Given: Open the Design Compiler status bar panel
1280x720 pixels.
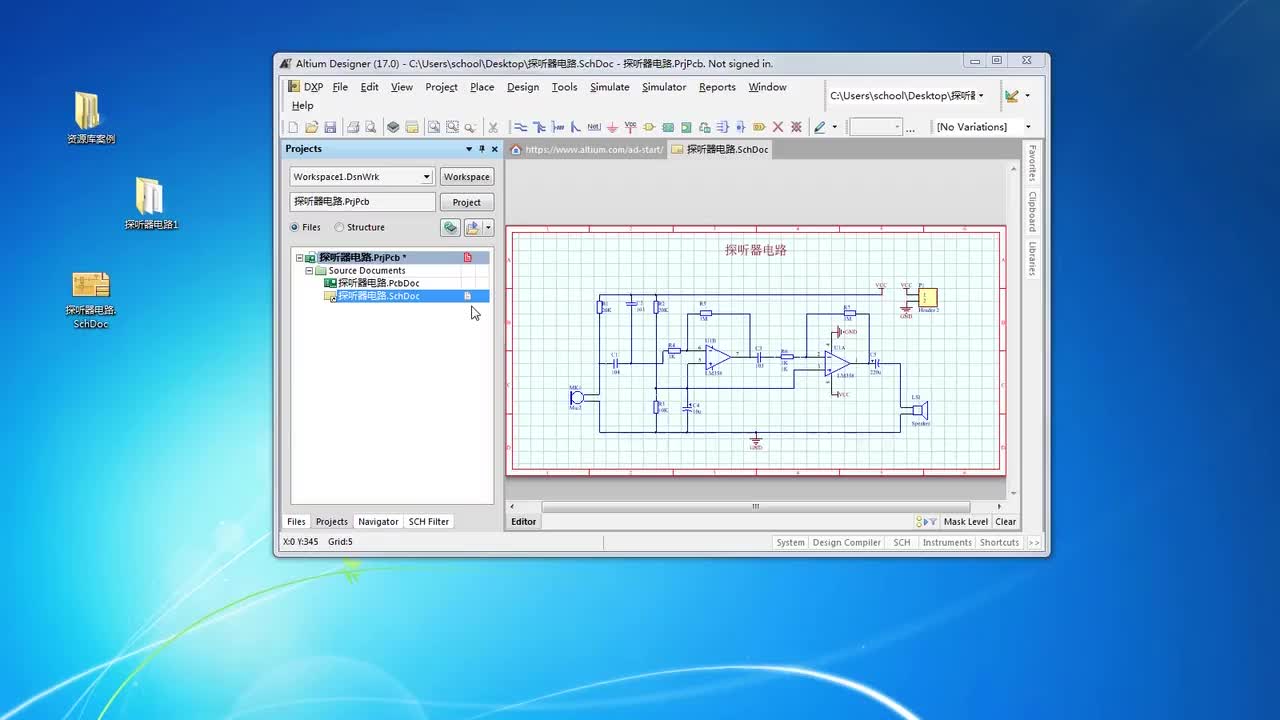Looking at the screenshot, I should pos(847,542).
